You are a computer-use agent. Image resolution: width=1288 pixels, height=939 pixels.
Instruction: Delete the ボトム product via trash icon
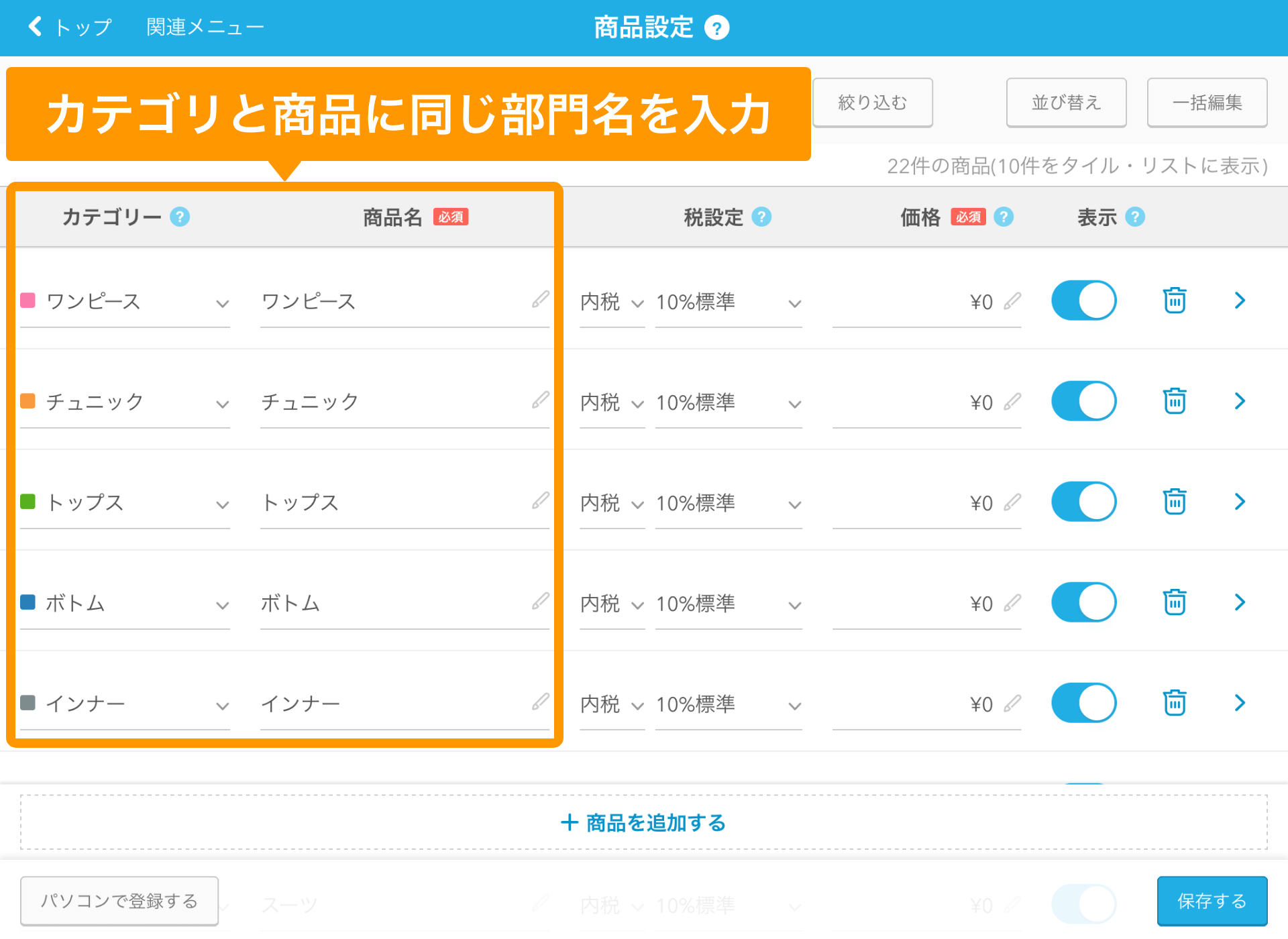pyautogui.click(x=1175, y=602)
